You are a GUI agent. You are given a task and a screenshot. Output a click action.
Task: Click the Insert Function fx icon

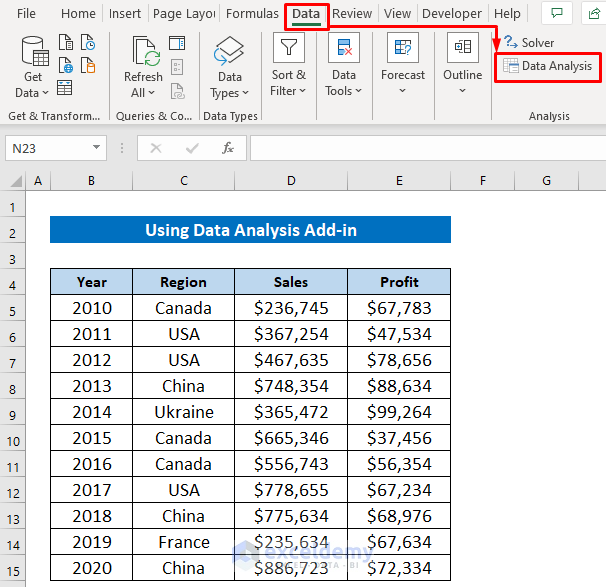click(x=228, y=148)
